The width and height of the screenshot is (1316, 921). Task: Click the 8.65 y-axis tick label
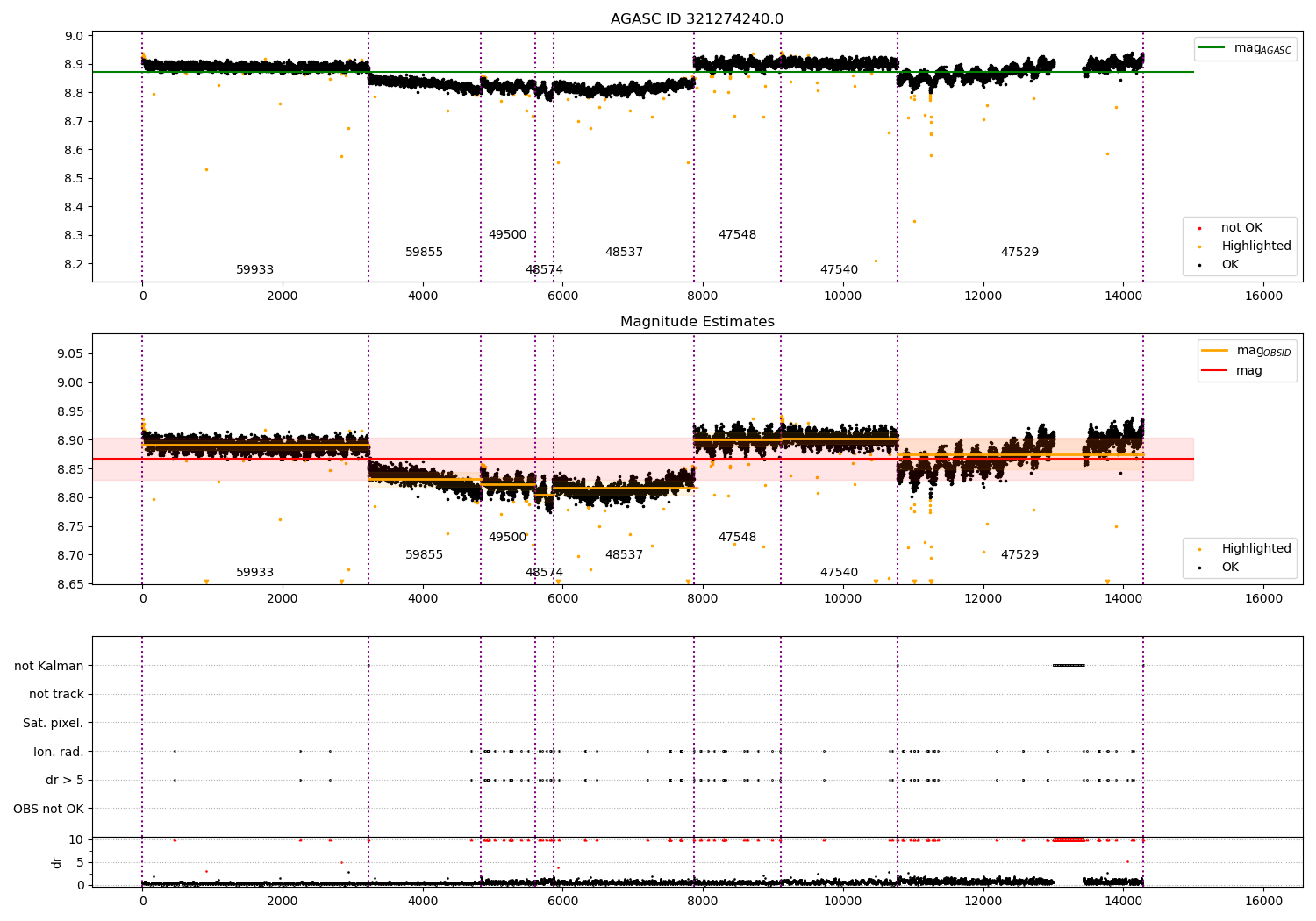pyautogui.click(x=70, y=584)
